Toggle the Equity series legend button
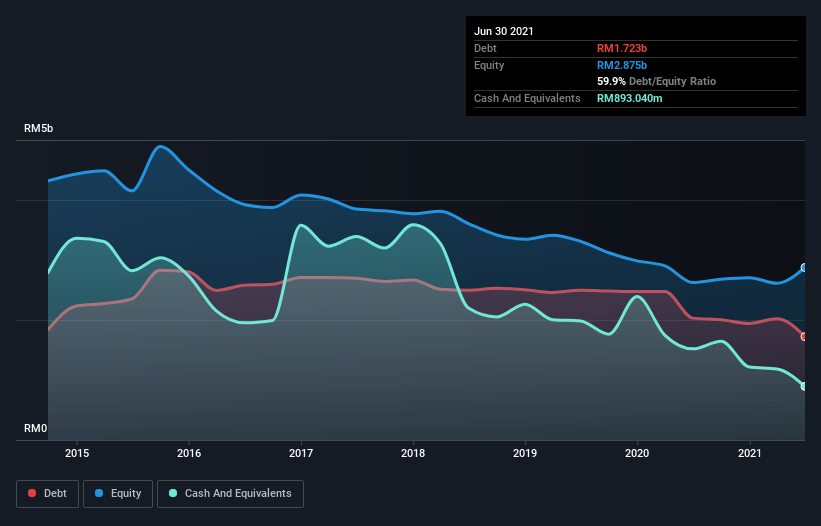 pyautogui.click(x=118, y=494)
